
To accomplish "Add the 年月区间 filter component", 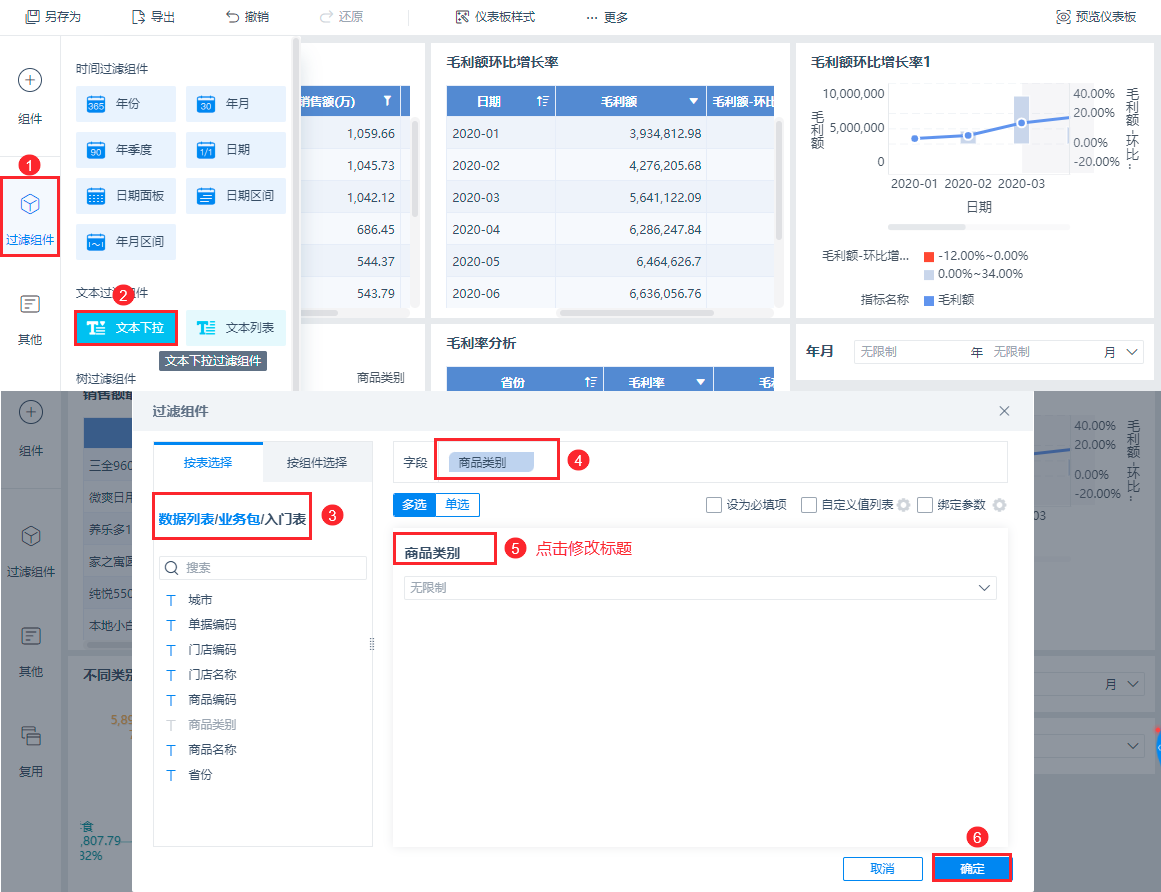I will coord(125,241).
